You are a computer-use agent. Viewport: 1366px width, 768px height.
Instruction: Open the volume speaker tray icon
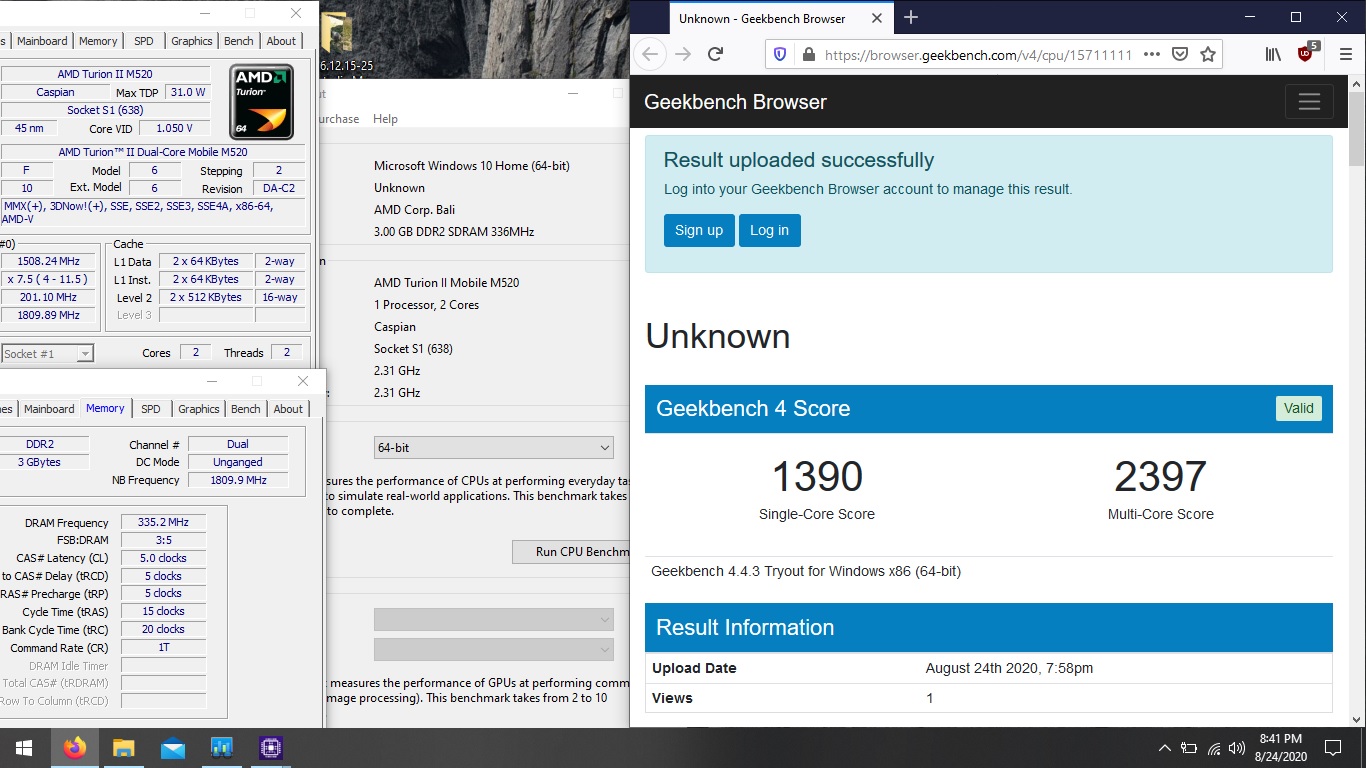click(1238, 748)
